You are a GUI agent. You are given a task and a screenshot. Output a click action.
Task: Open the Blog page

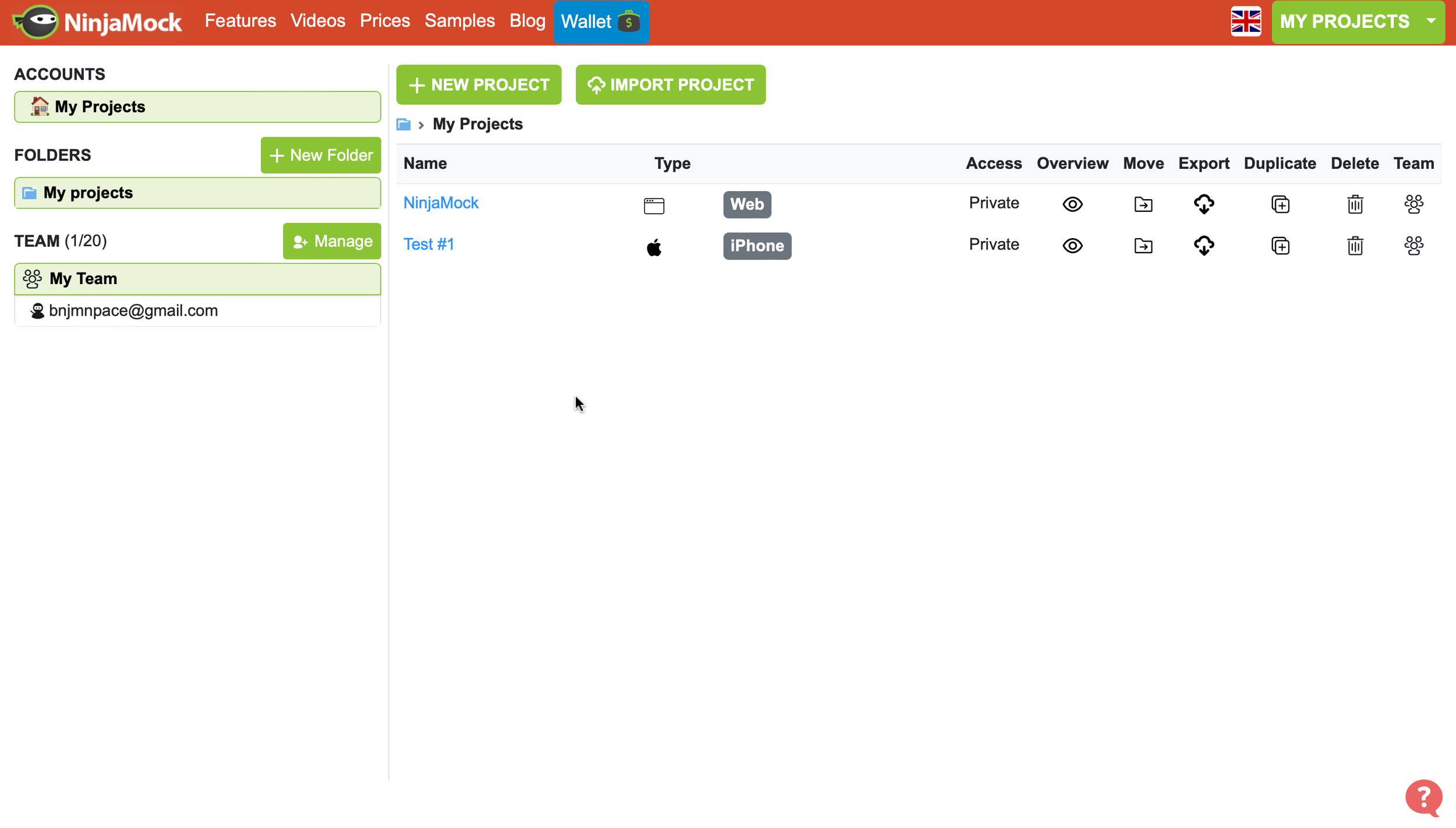pyautogui.click(x=527, y=21)
